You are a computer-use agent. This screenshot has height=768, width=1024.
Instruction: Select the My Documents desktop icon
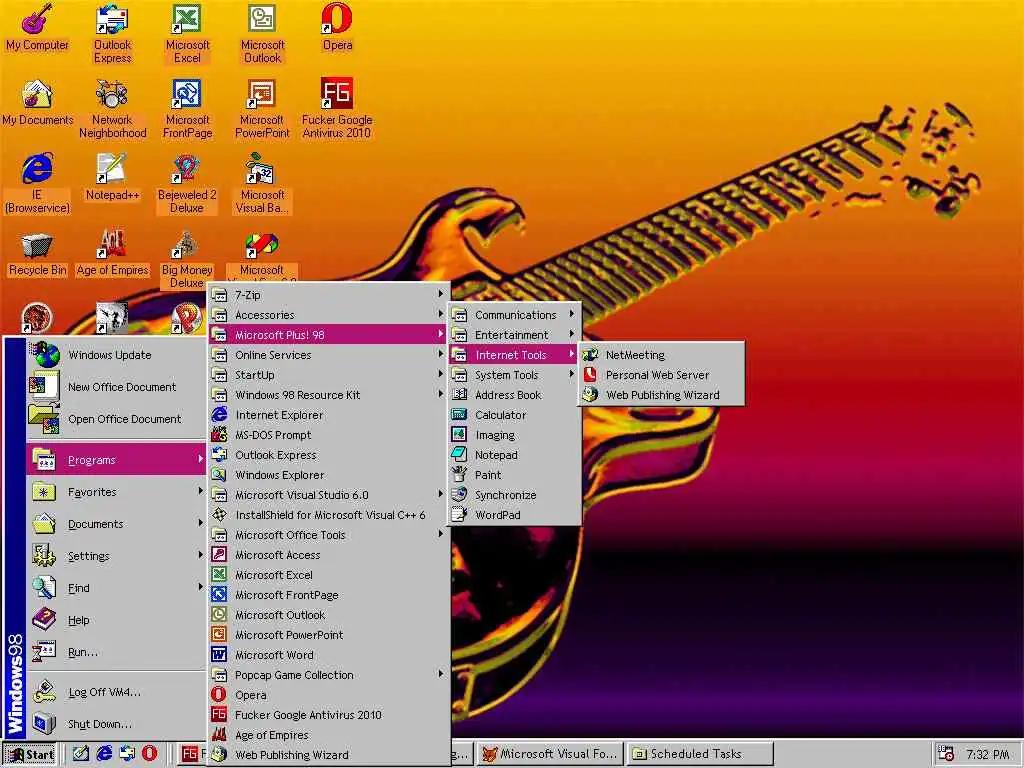click(37, 103)
